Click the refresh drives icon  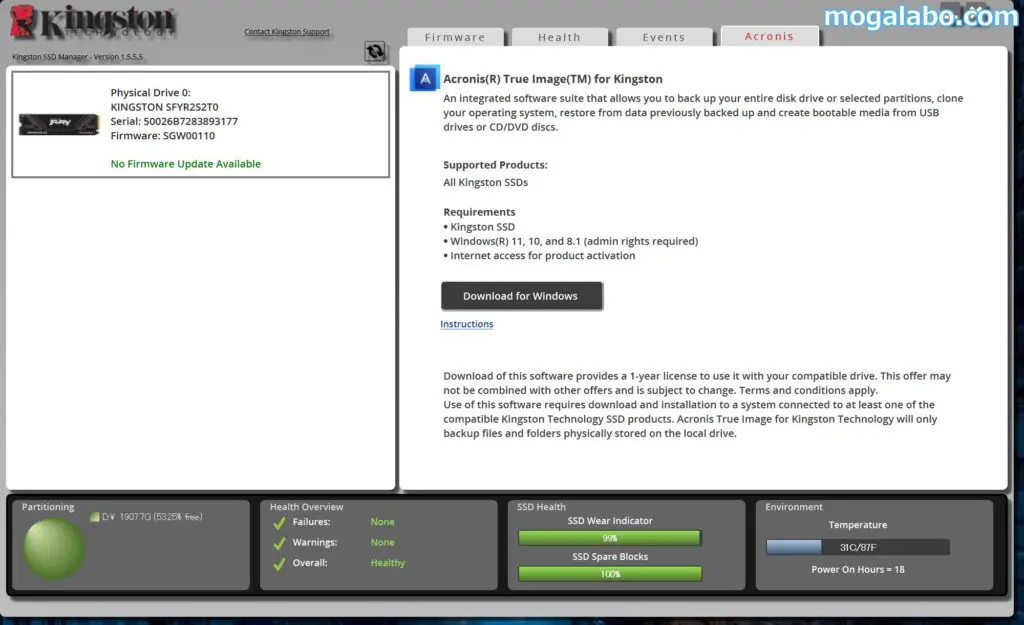tap(376, 51)
